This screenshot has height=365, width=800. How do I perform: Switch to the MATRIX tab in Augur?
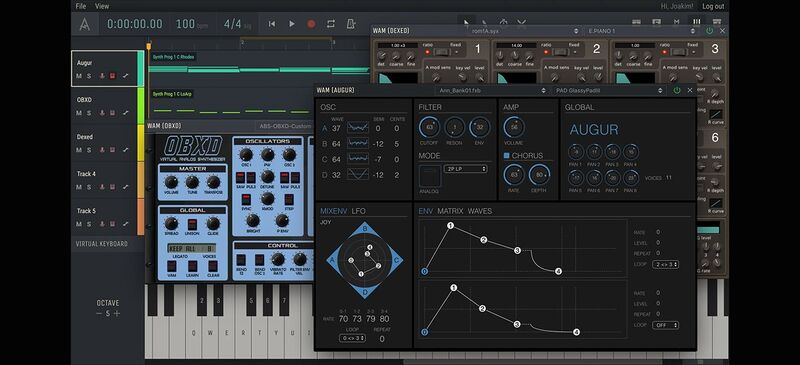tap(450, 211)
